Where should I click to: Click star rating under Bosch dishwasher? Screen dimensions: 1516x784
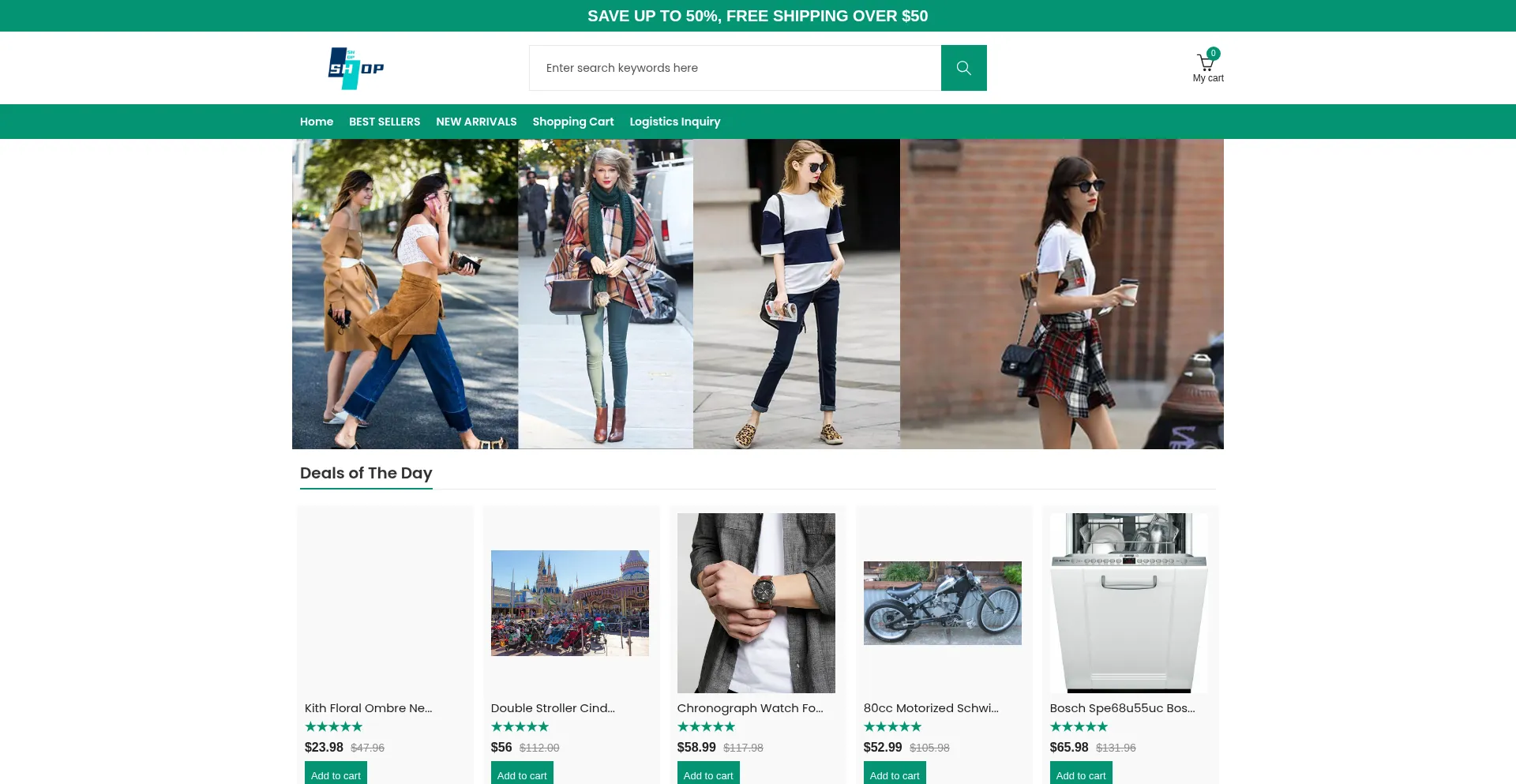coord(1079,726)
